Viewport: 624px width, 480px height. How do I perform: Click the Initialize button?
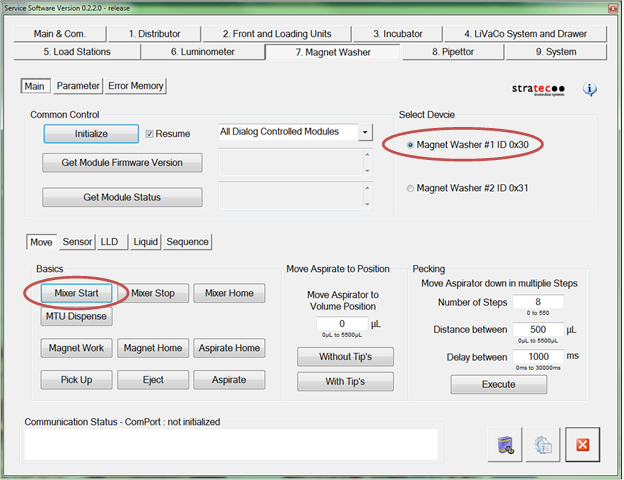[90, 133]
